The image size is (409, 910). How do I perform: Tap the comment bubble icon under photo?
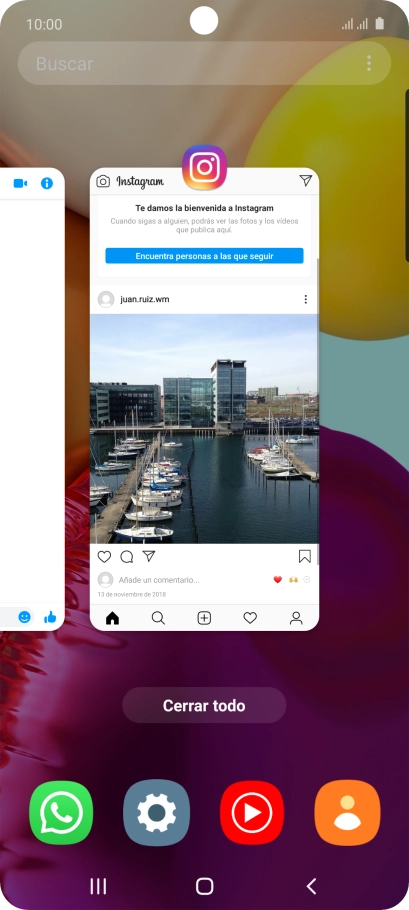point(126,557)
